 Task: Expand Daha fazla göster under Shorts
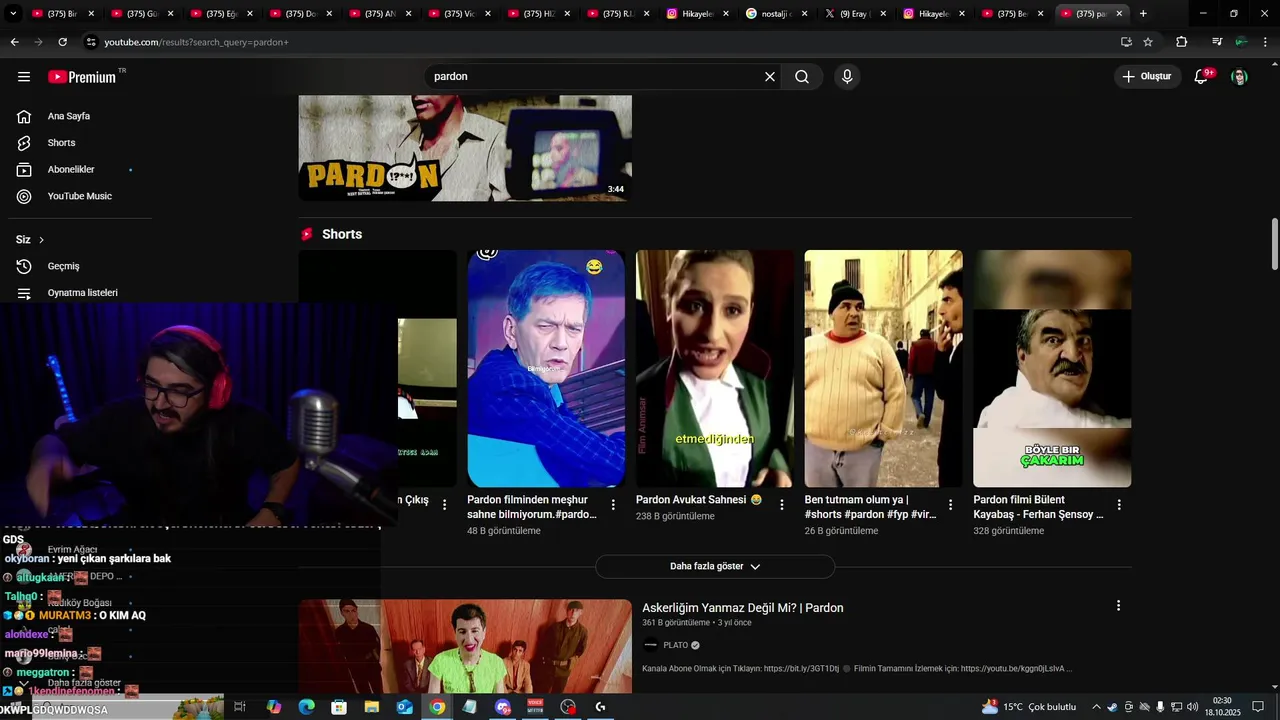(x=715, y=566)
